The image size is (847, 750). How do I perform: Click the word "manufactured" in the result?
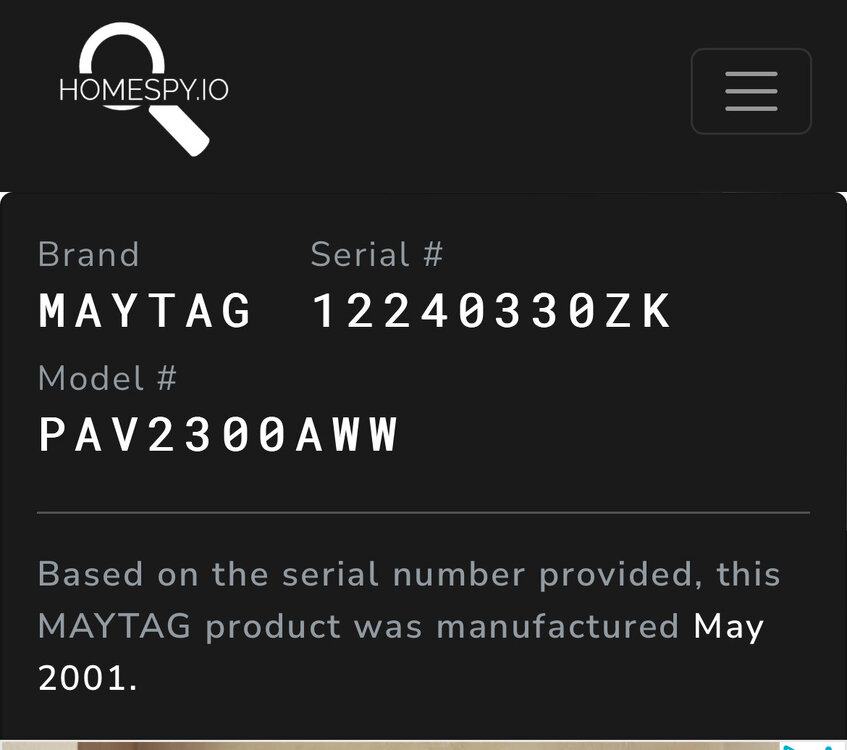coord(558,627)
